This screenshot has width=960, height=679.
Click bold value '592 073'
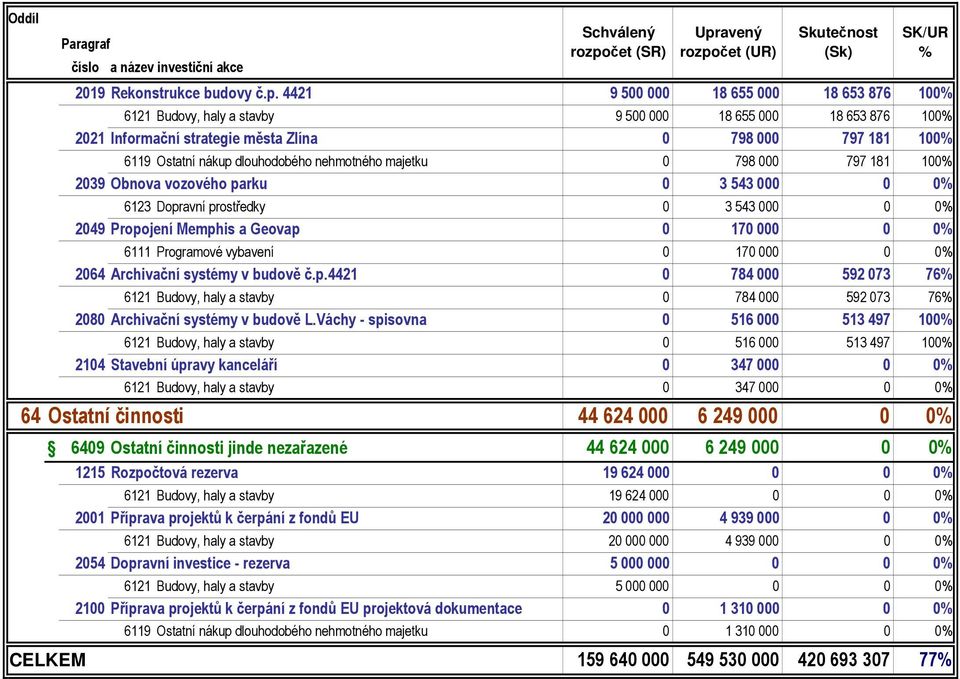[866, 274]
